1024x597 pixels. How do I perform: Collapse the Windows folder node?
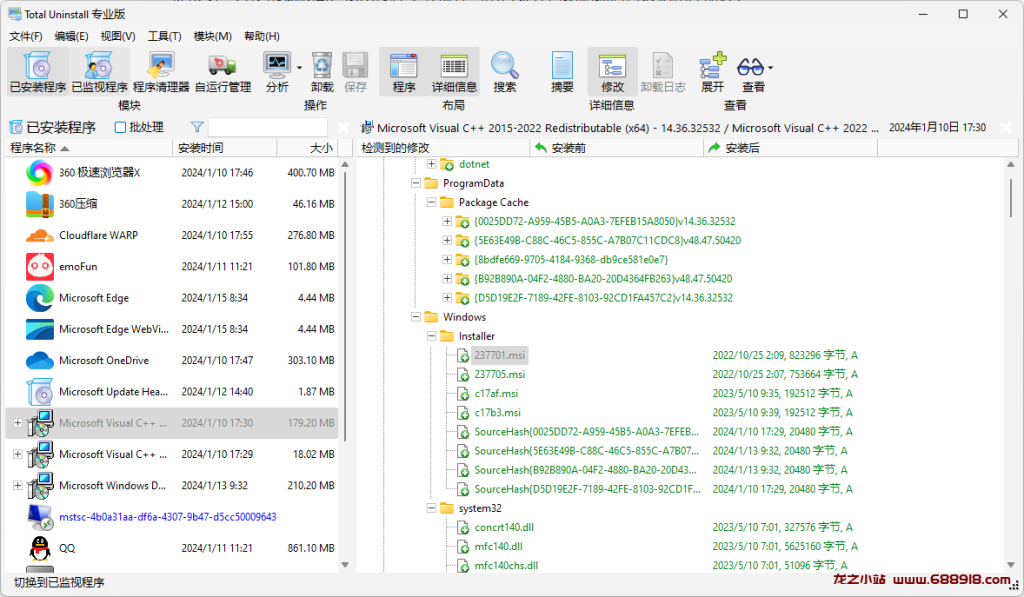415,317
